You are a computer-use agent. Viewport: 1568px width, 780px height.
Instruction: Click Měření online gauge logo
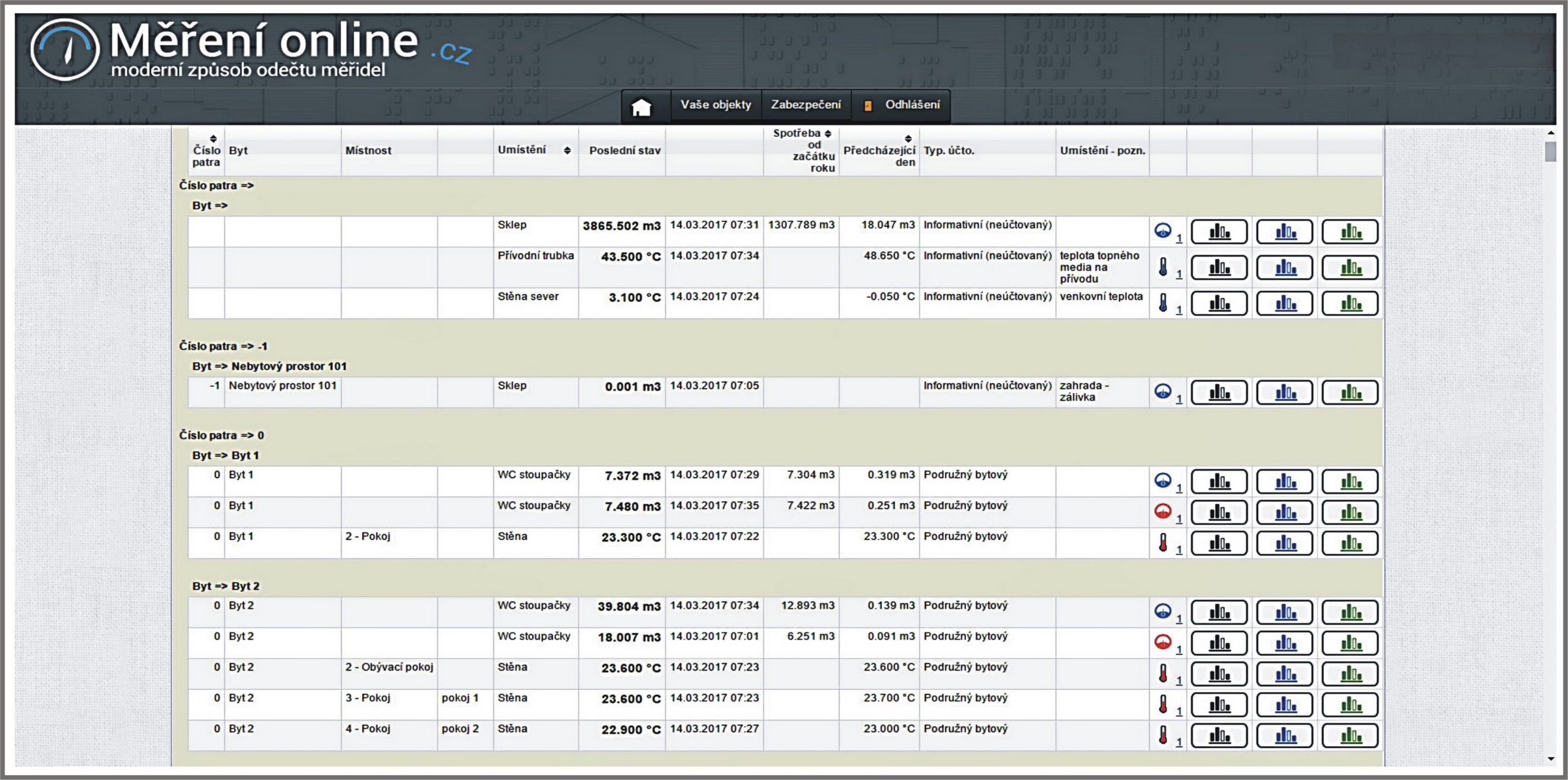coord(65,50)
